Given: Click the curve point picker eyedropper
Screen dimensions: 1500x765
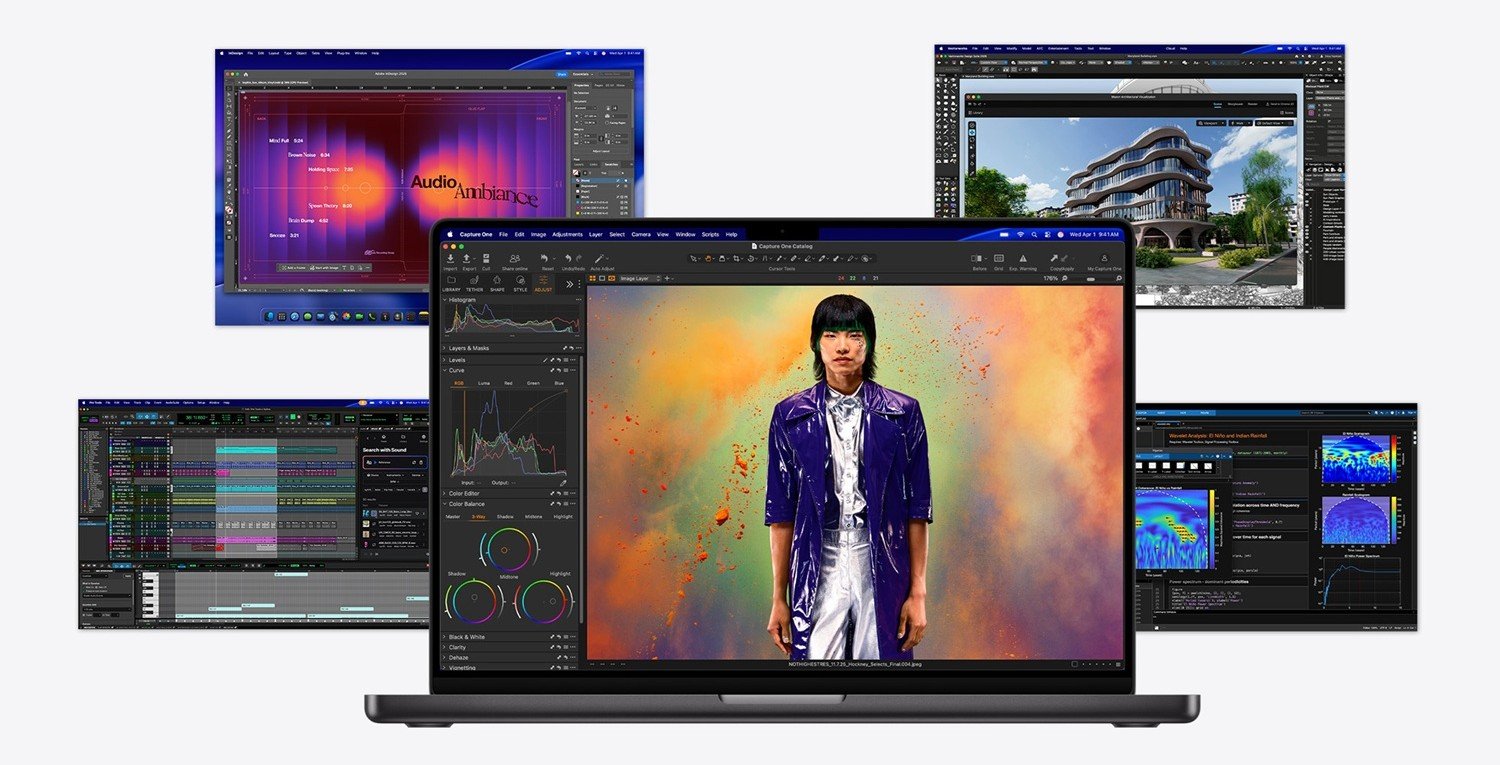Looking at the screenshot, I should (x=563, y=482).
